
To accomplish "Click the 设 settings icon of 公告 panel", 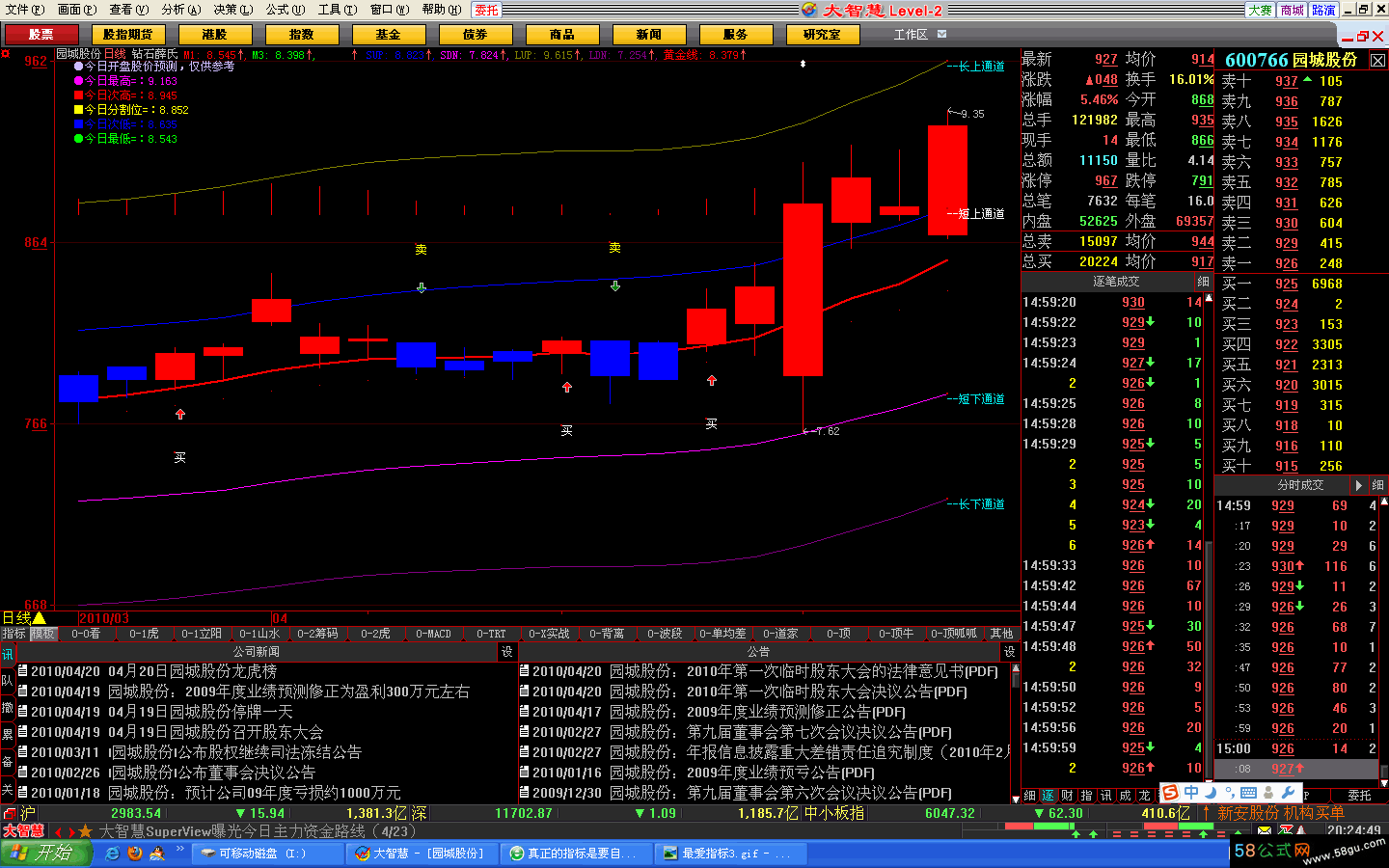I will (x=1009, y=652).
